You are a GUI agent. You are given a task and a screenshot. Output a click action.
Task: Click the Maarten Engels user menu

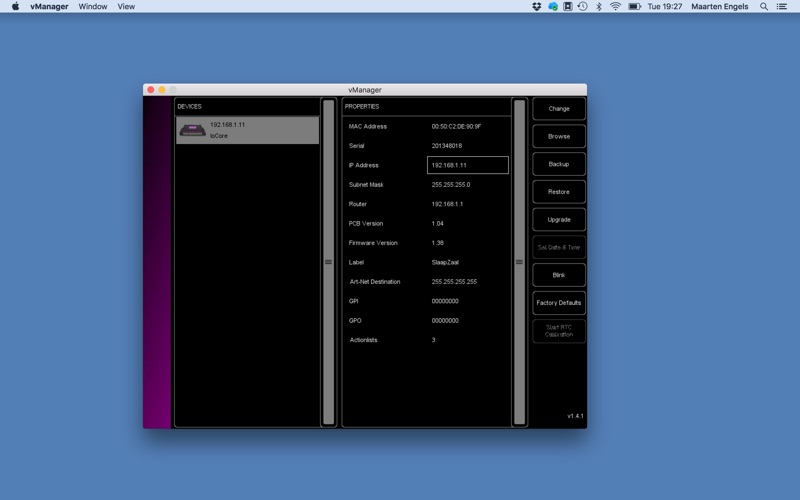[x=719, y=7]
